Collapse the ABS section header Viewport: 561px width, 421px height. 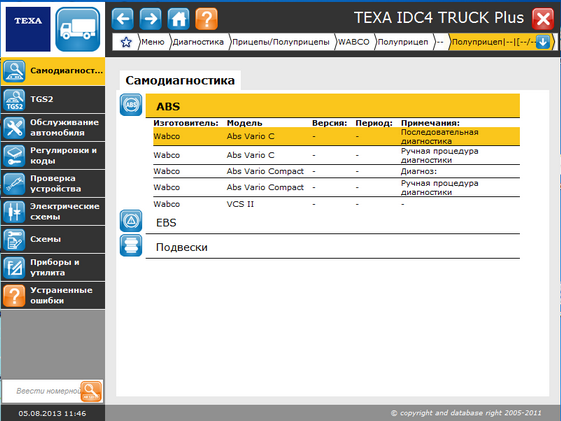[x=333, y=106]
